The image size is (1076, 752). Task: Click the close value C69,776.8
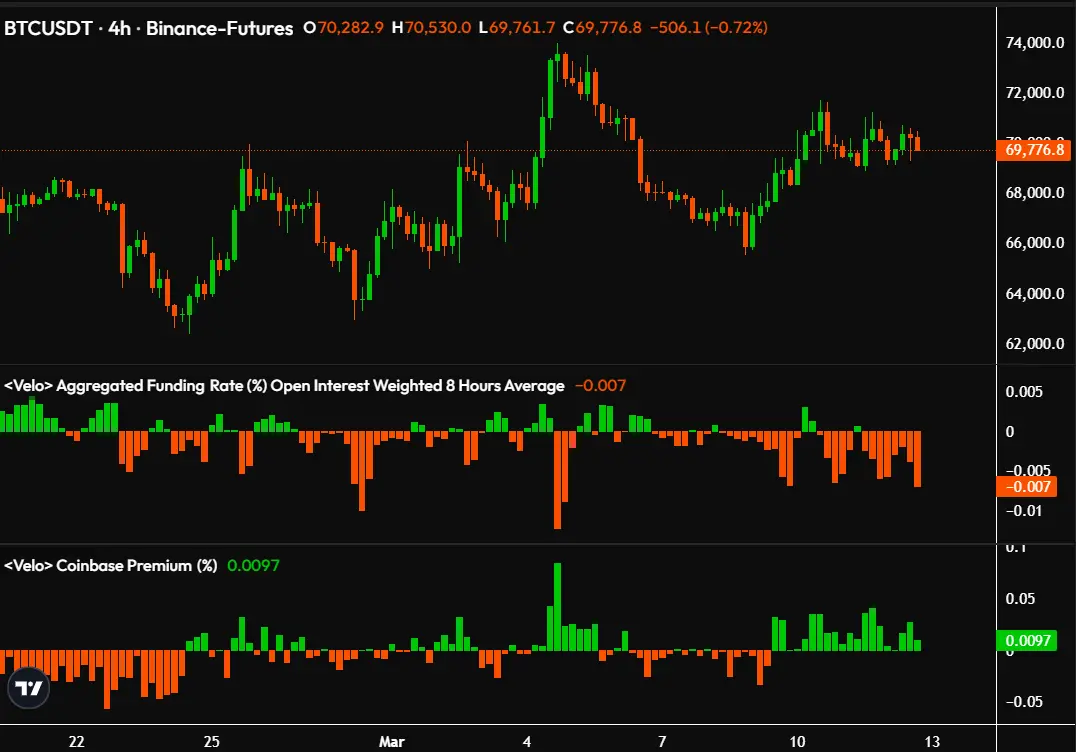(602, 28)
